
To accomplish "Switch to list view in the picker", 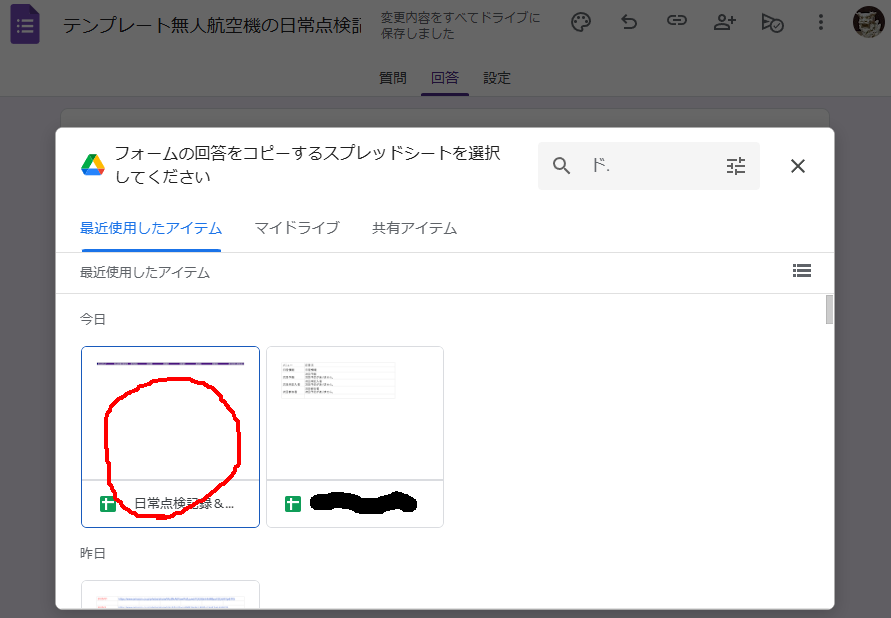I will [802, 271].
